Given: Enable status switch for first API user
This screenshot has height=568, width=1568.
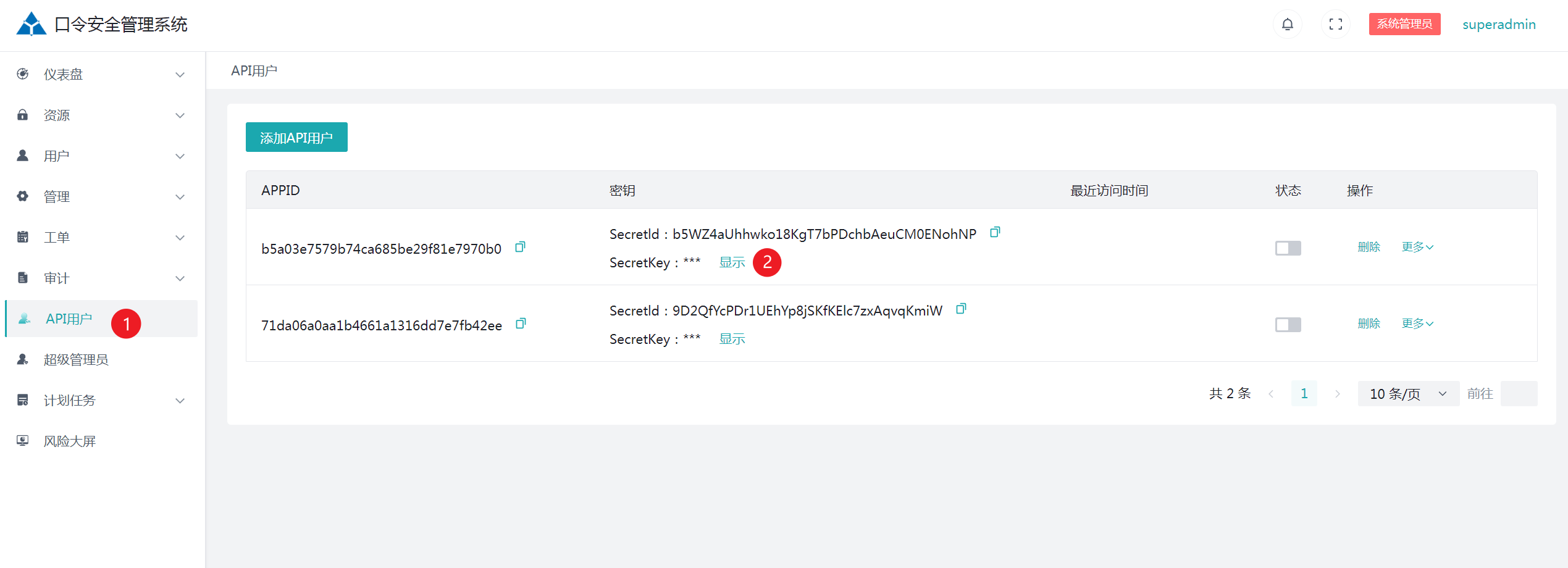Looking at the screenshot, I should tap(1288, 248).
